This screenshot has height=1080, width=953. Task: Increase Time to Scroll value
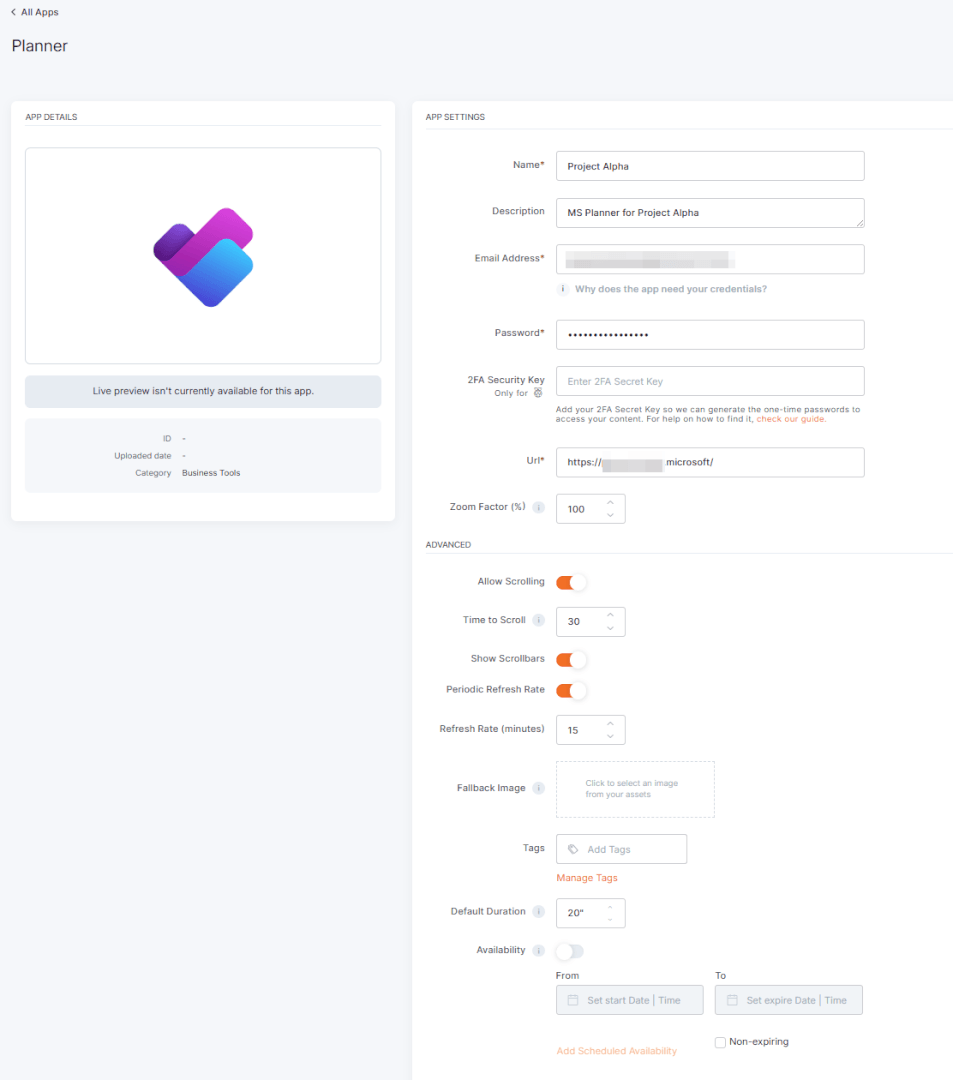click(610, 615)
